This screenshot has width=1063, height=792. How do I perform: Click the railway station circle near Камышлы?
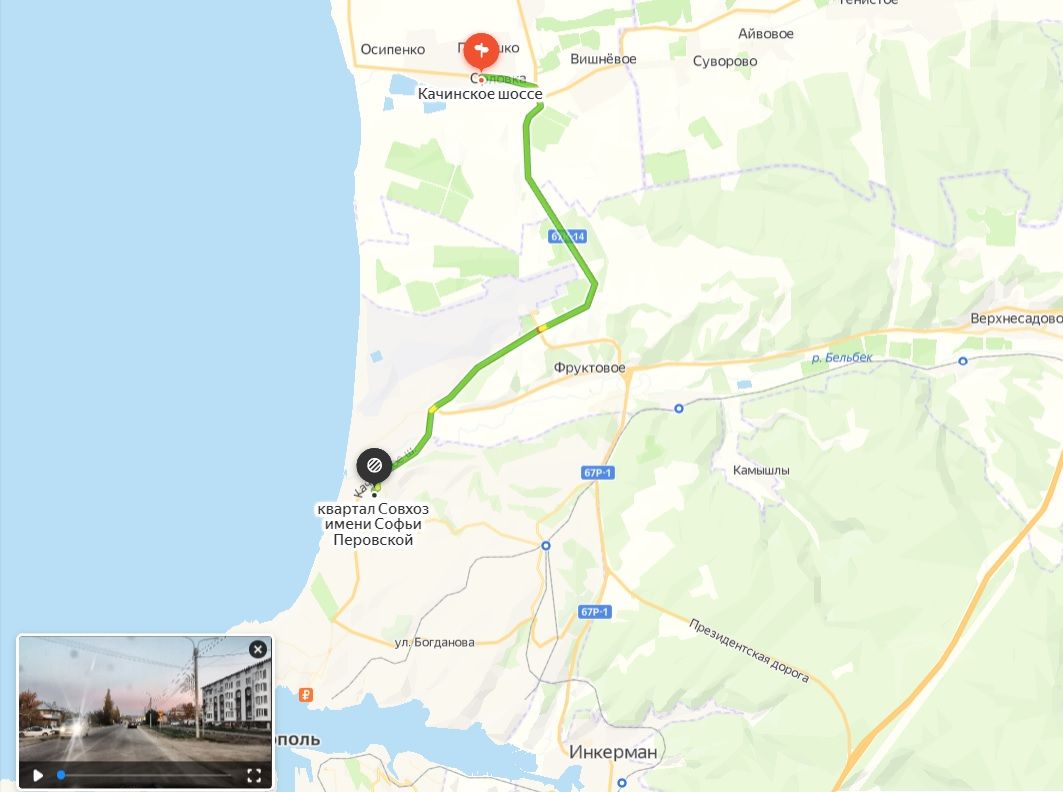679,408
